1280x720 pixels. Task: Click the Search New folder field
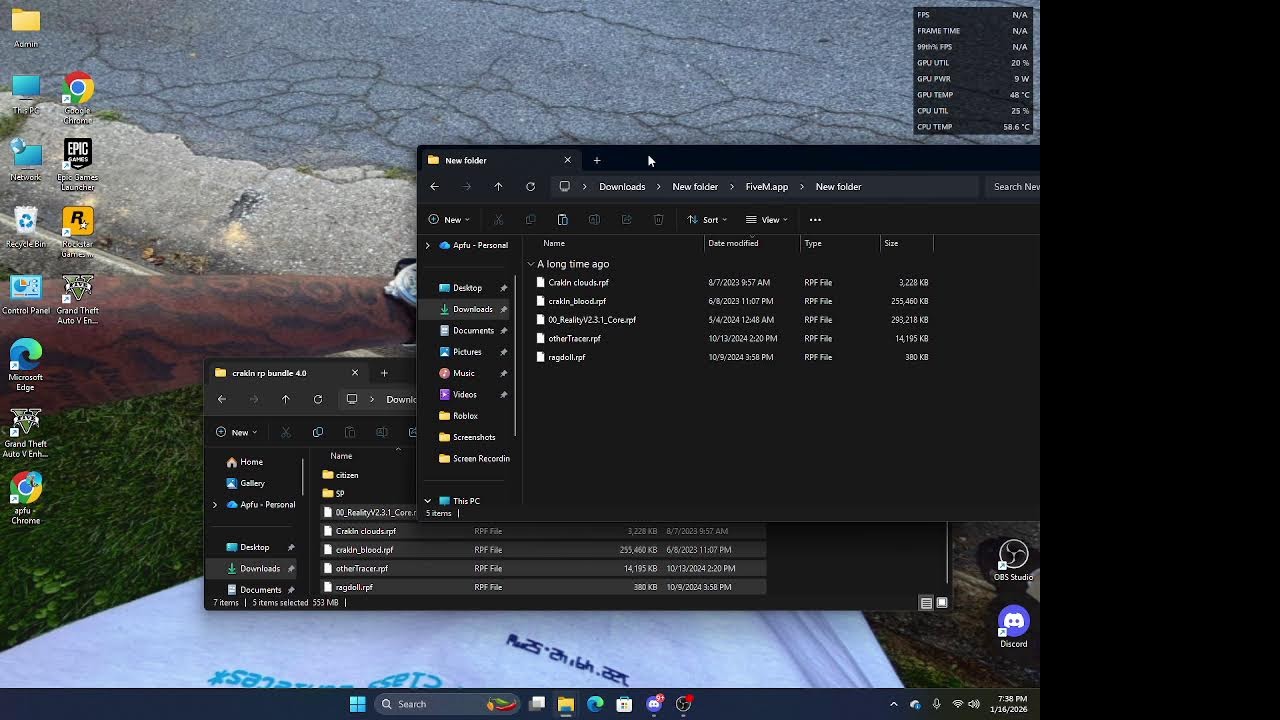tap(1013, 186)
